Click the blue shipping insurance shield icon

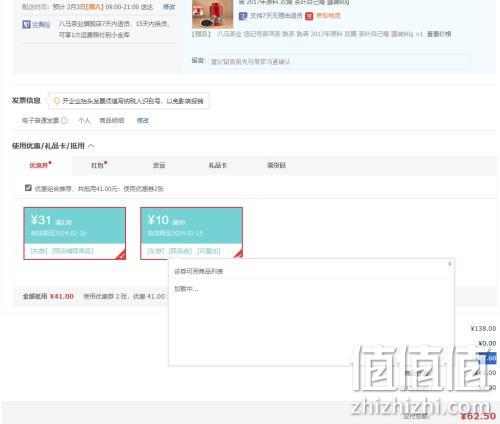pos(26,24)
